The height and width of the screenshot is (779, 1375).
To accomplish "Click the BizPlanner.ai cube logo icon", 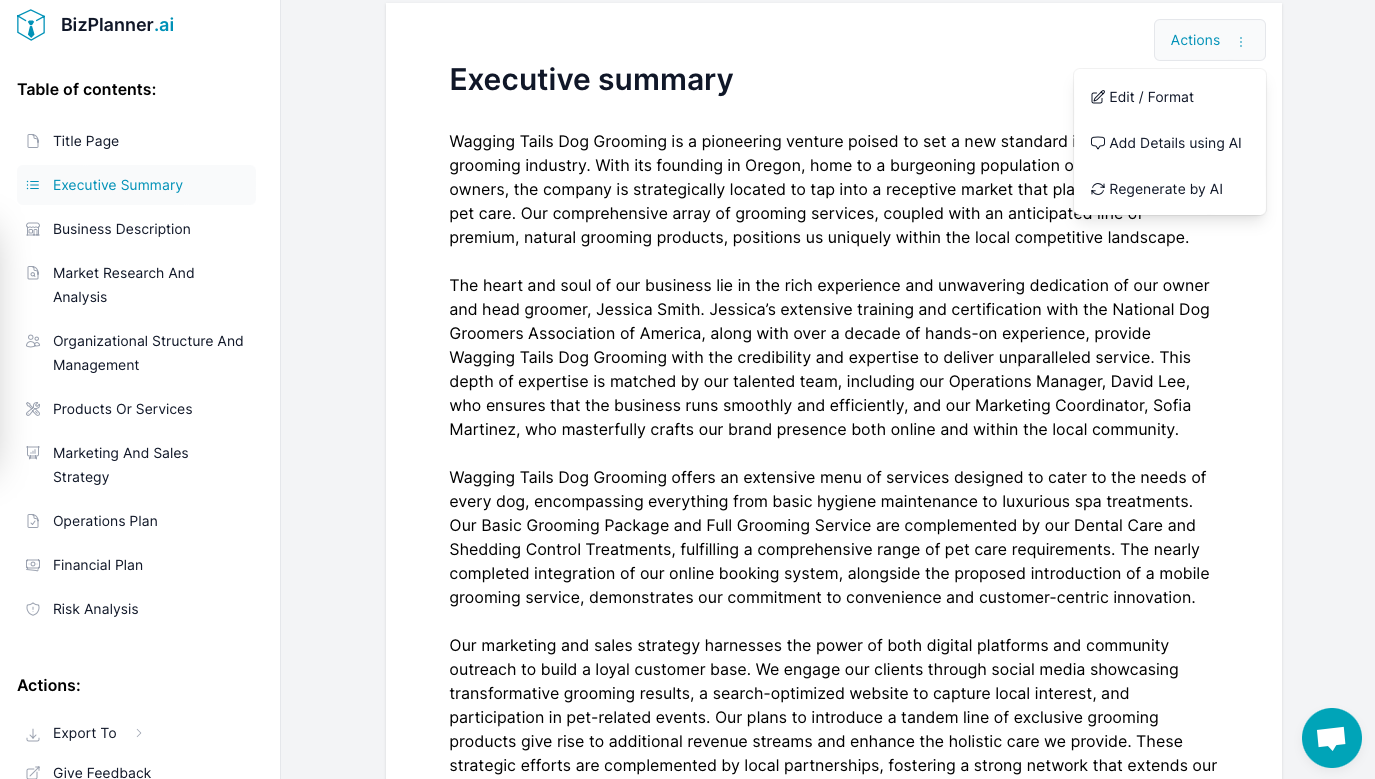I will [x=31, y=24].
